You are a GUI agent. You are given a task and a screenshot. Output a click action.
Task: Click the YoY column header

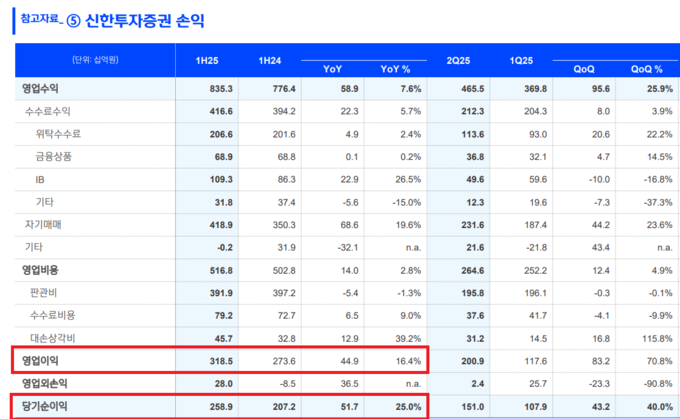(333, 69)
